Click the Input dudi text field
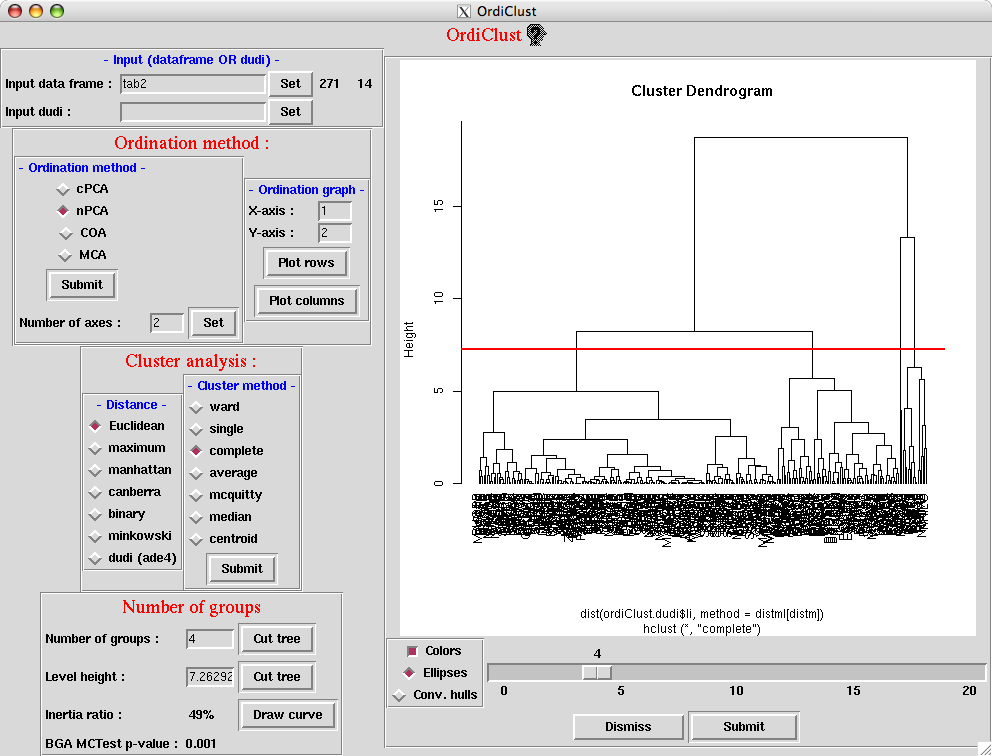 pyautogui.click(x=193, y=112)
